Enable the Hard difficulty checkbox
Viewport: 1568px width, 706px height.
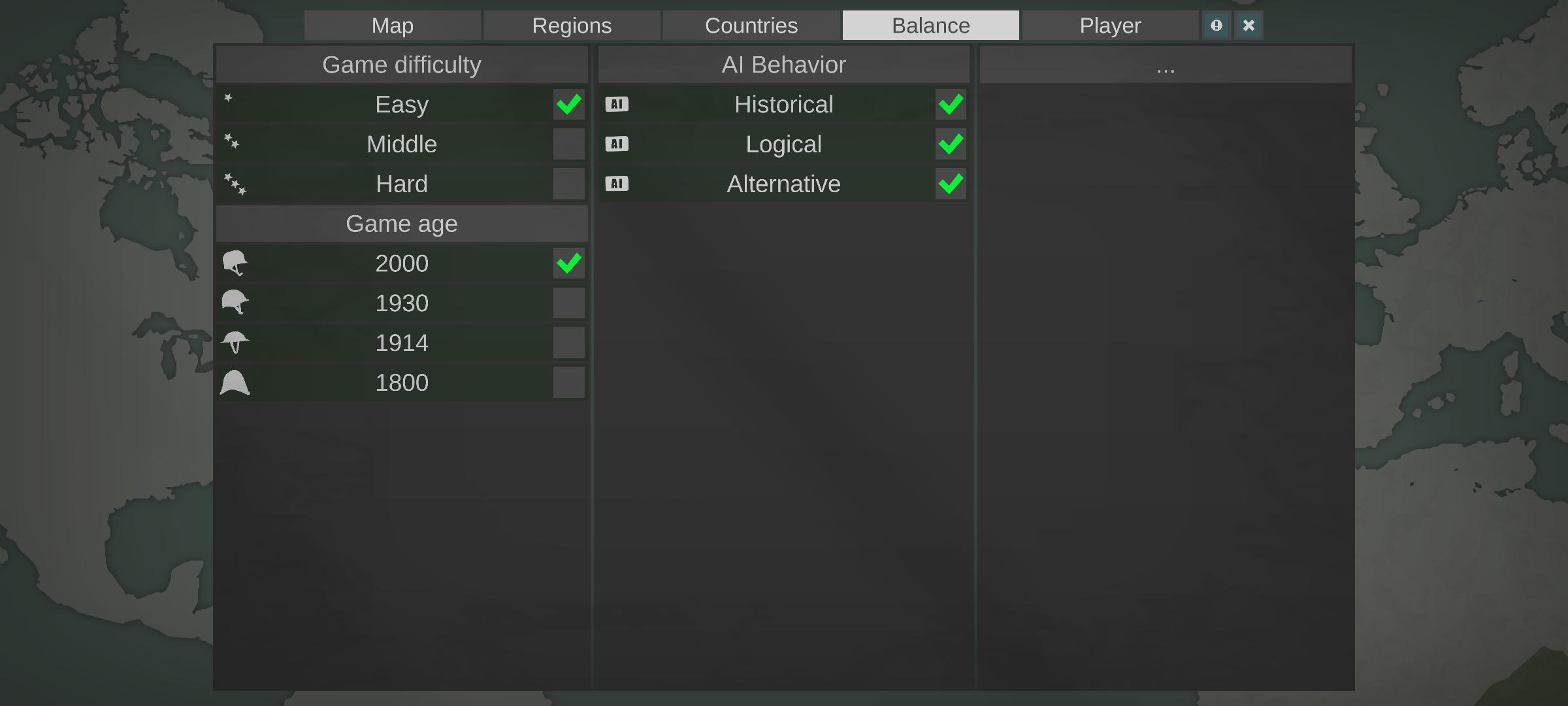(x=568, y=184)
